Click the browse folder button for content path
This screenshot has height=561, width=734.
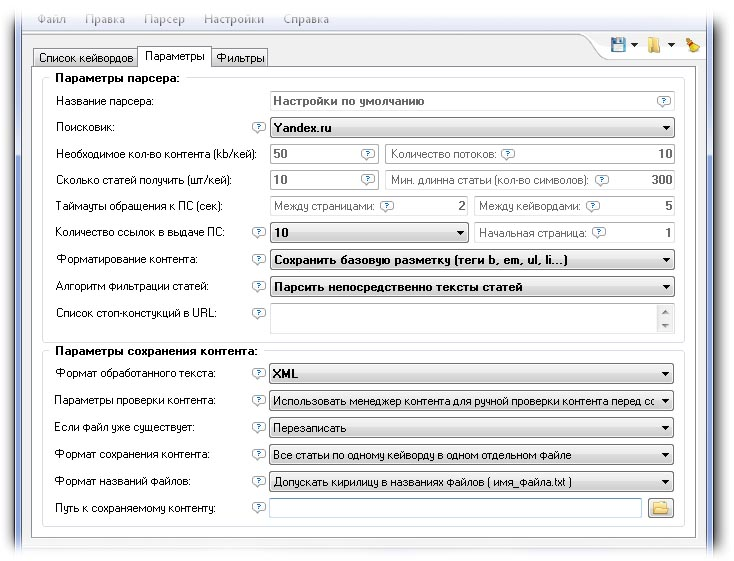coord(660,508)
